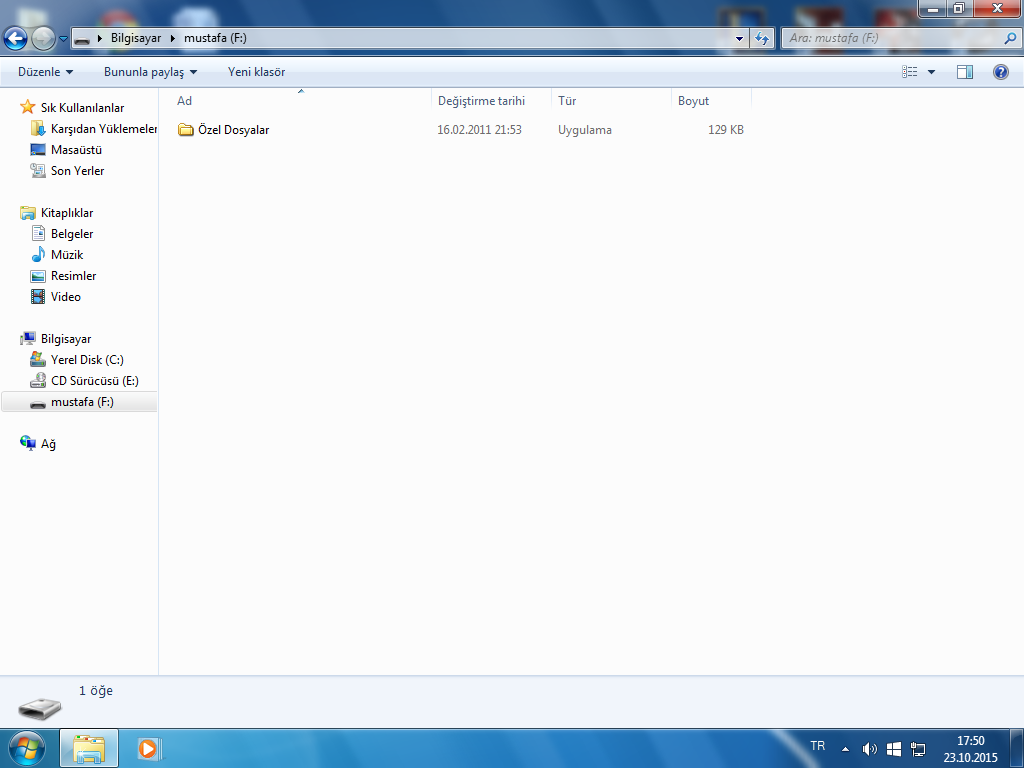The width and height of the screenshot is (1024, 768).
Task: Select Masaüstü in the navigation pane
Action: tap(76, 150)
